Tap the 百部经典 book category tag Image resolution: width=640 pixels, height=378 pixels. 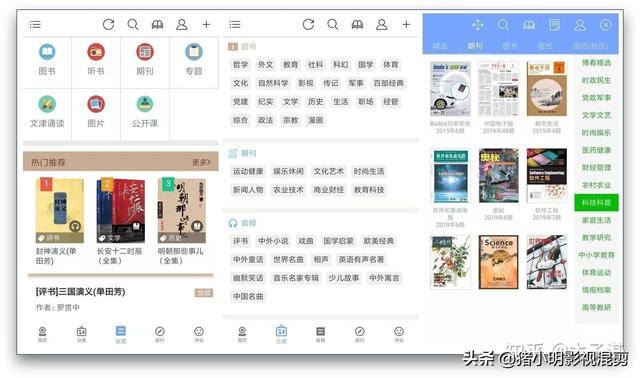[389, 83]
